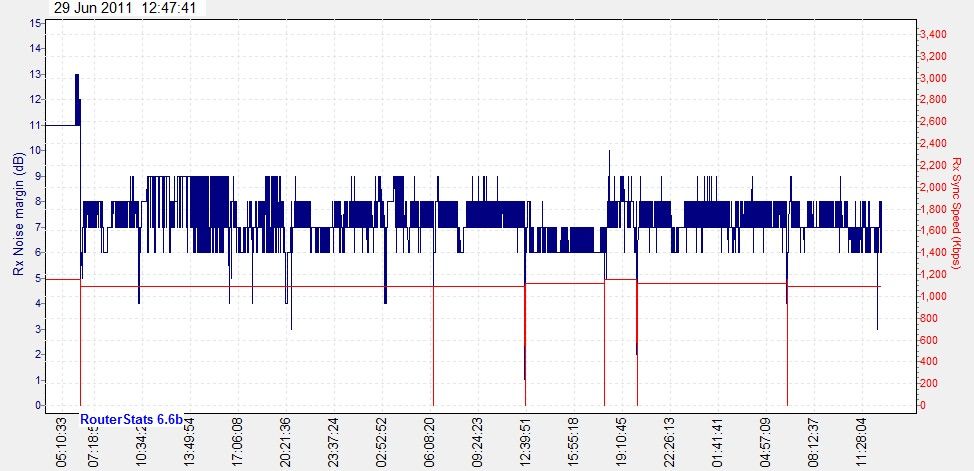Select the 29 Jun 2011 date stamp

[x=93, y=8]
